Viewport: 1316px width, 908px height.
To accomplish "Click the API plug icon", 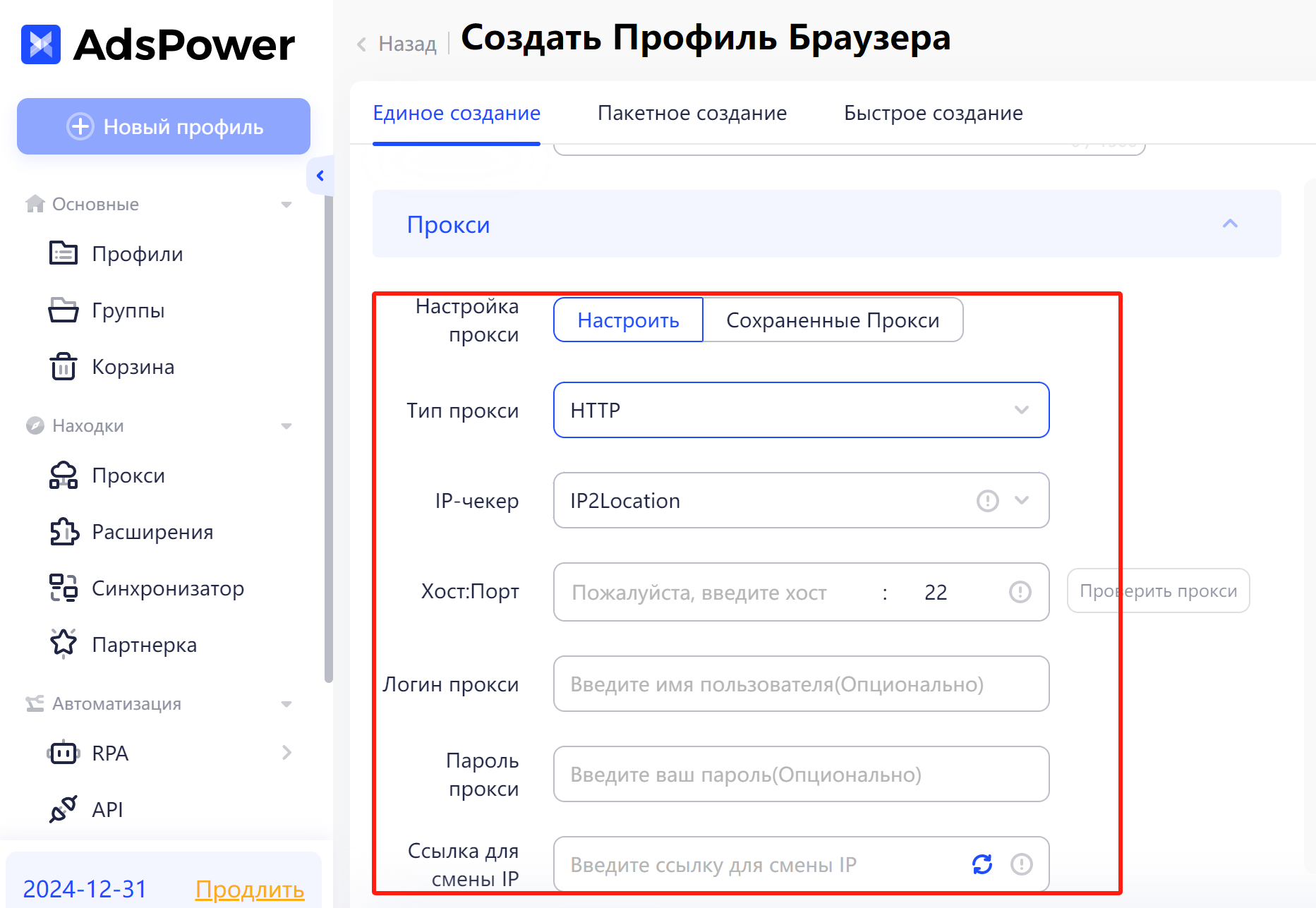I will (64, 809).
